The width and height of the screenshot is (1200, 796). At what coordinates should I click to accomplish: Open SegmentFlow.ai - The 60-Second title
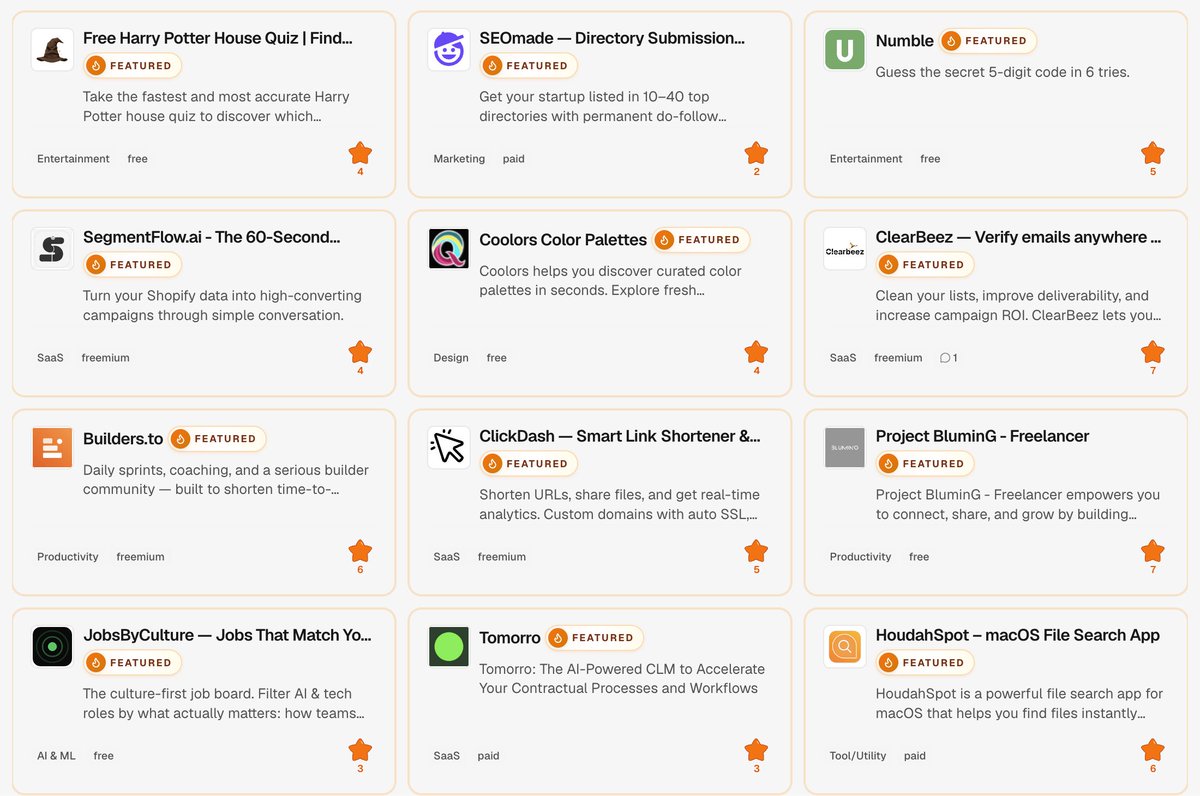tap(212, 237)
